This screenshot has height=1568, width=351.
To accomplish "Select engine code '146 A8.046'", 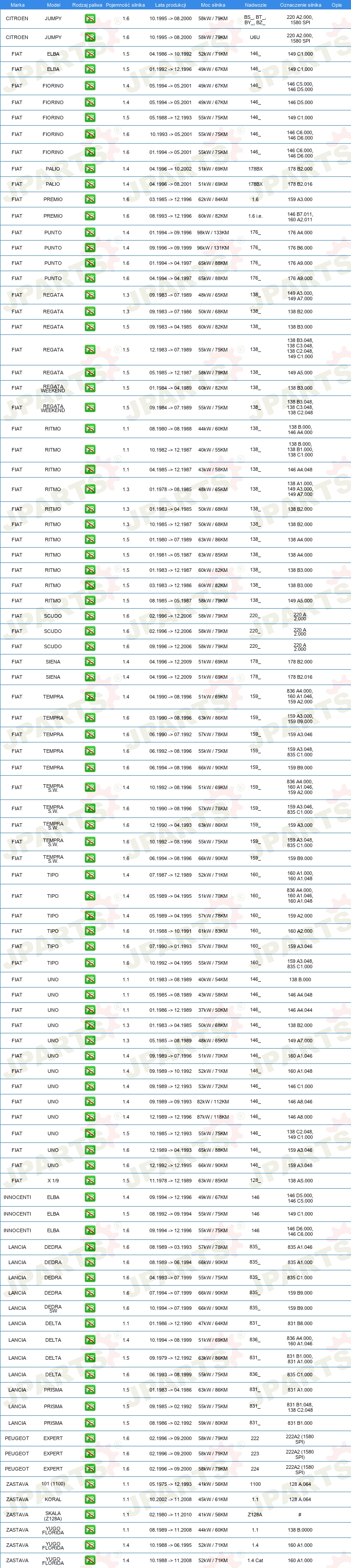I will tap(300, 1101).
